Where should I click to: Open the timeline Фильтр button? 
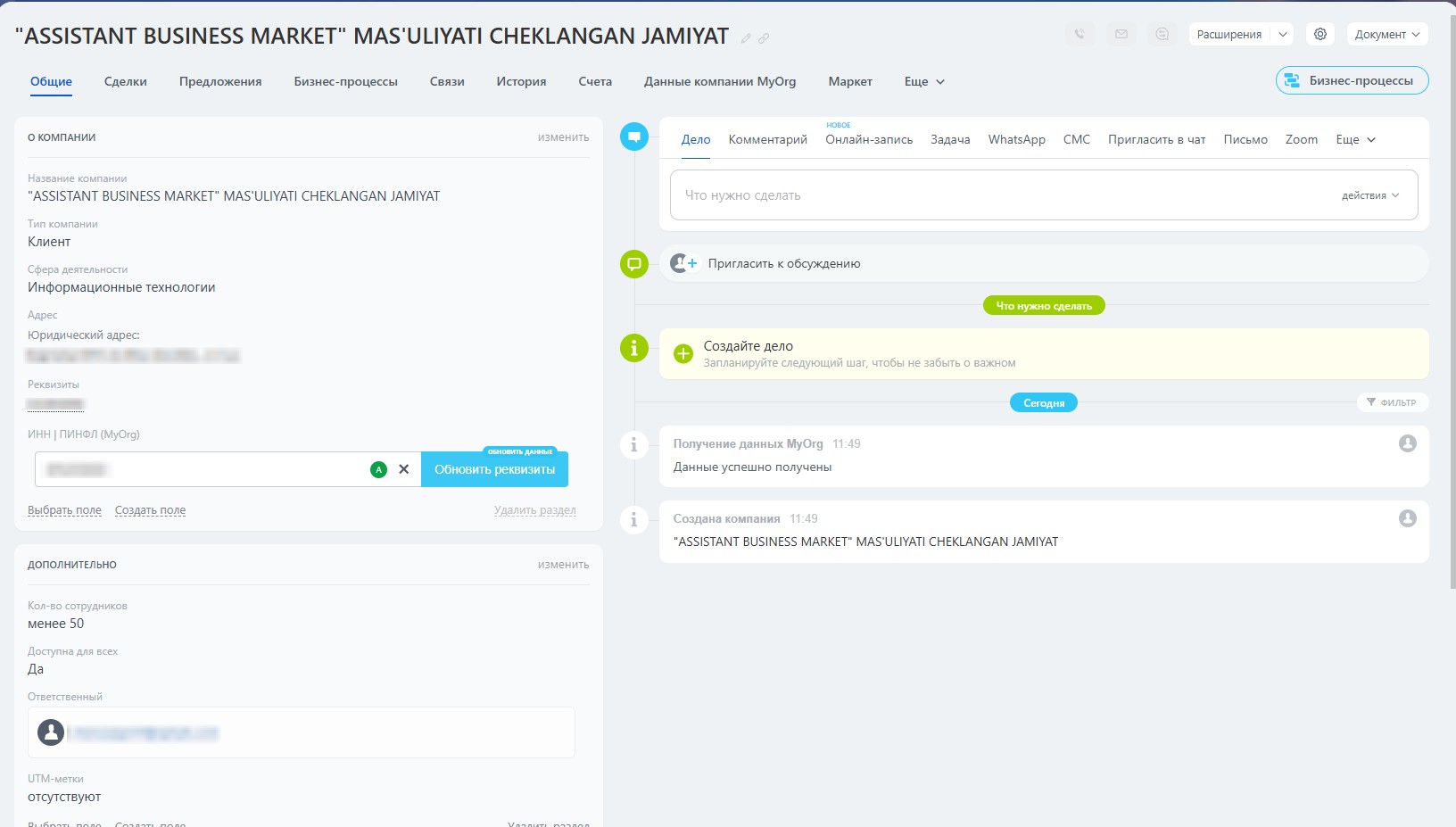click(x=1392, y=402)
